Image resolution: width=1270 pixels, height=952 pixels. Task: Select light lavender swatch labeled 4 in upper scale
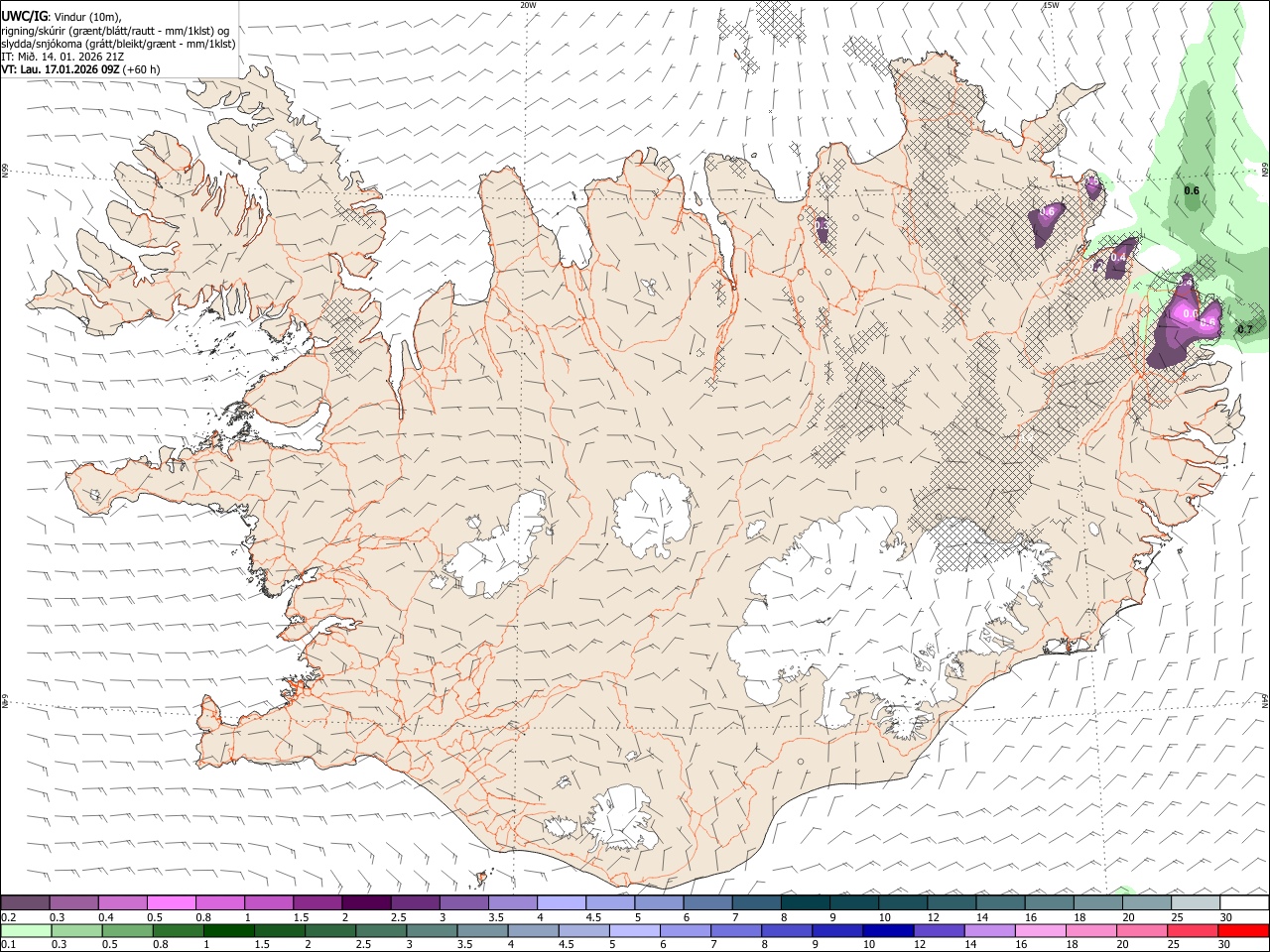561,903
